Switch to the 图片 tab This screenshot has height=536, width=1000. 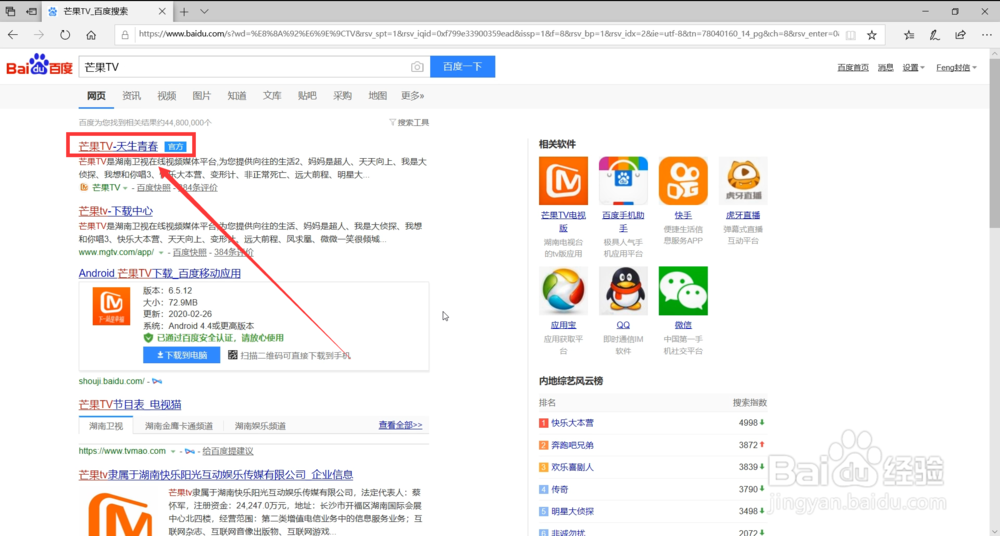(x=202, y=96)
